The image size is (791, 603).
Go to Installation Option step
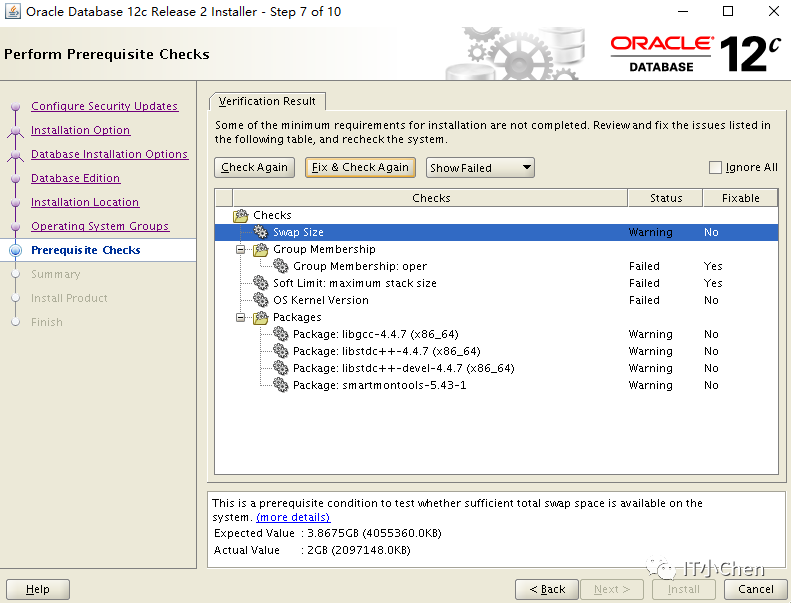point(80,130)
